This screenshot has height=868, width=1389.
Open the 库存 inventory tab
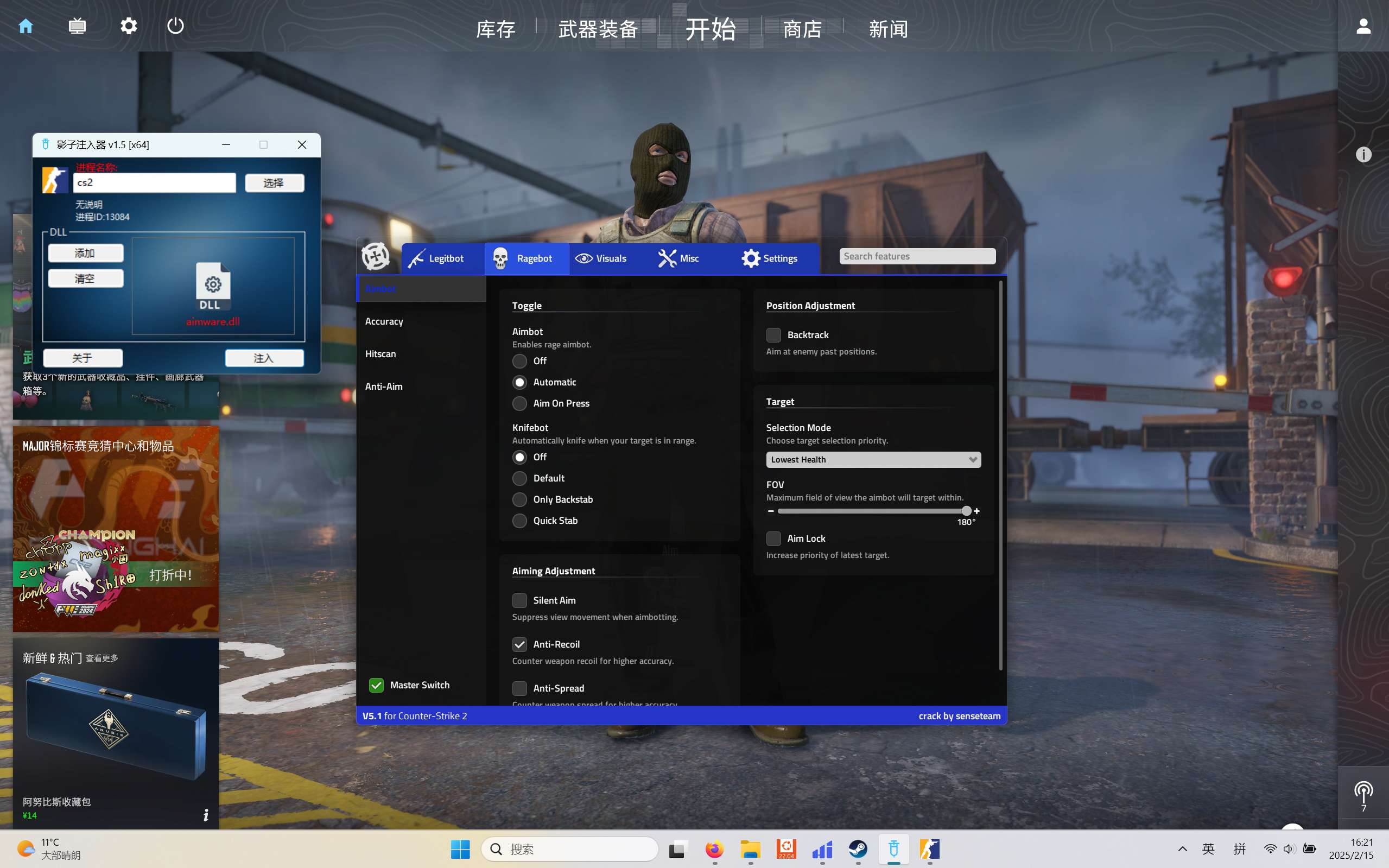[496, 29]
